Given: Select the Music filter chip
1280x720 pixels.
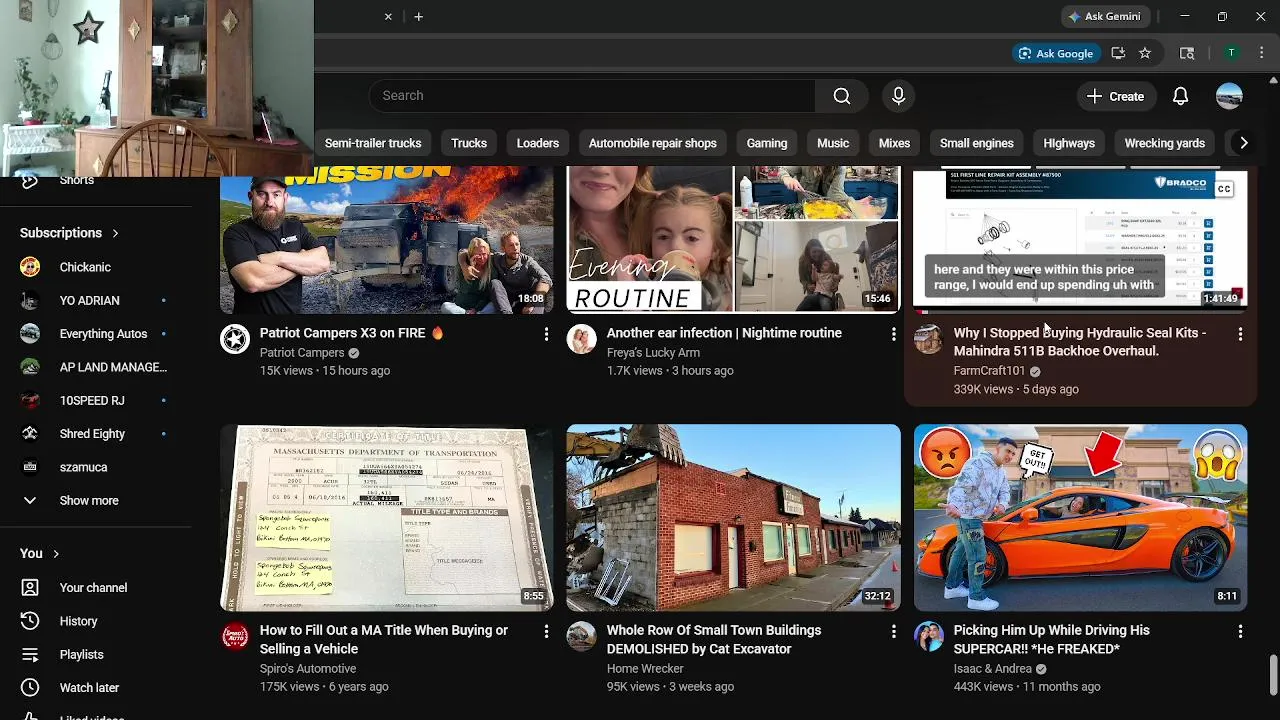Looking at the screenshot, I should pyautogui.click(x=832, y=143).
